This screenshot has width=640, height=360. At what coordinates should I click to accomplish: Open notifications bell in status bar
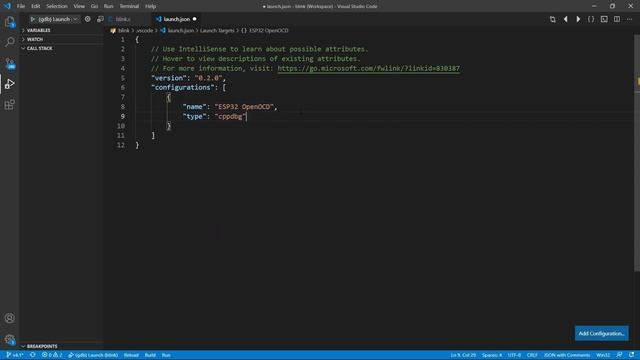coord(631,355)
